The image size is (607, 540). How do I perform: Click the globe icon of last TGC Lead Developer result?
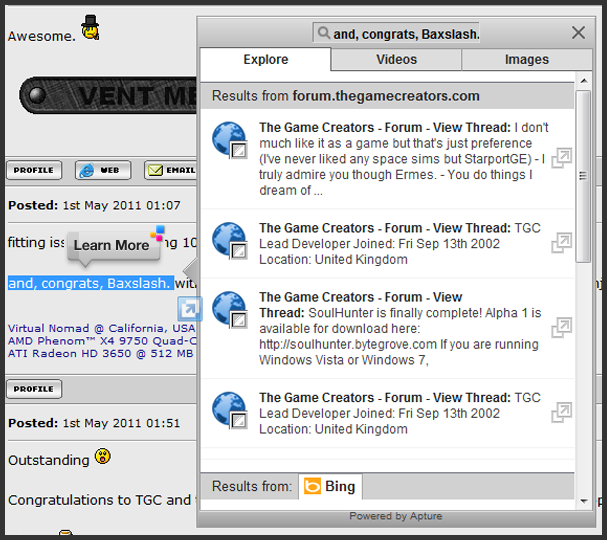coord(230,410)
